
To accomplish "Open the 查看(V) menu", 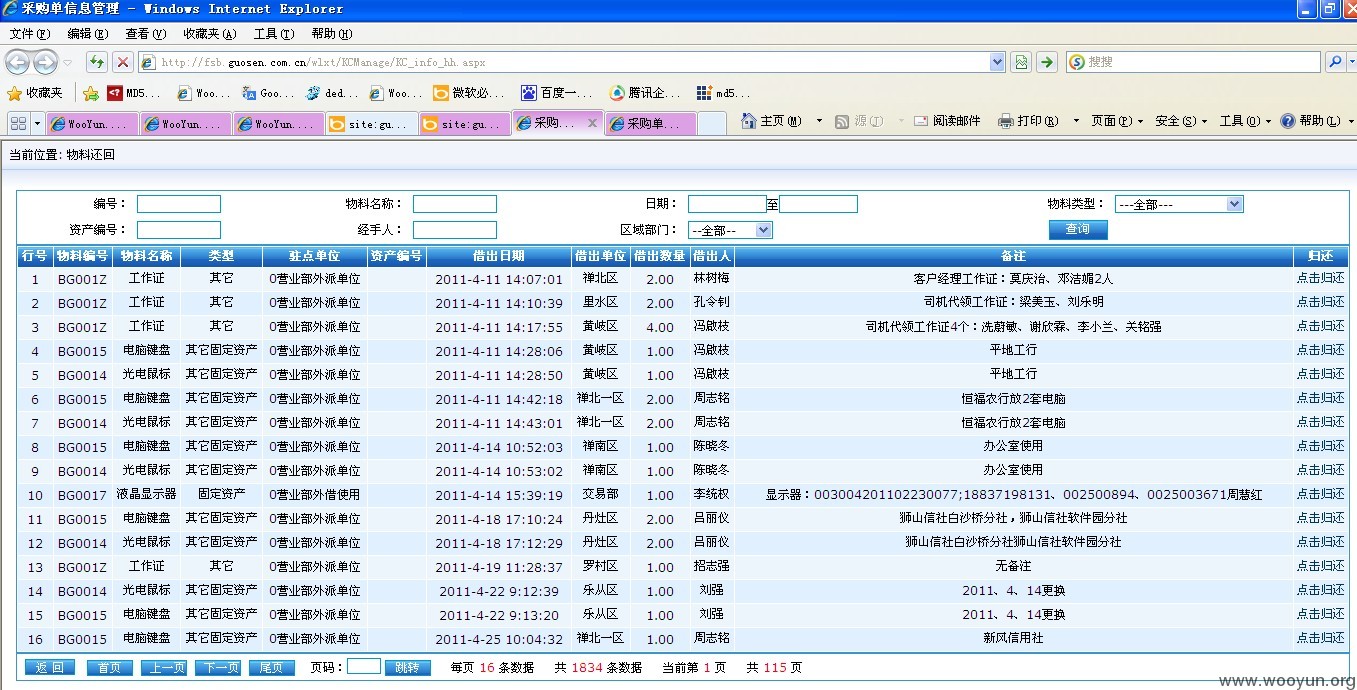I will (x=145, y=34).
